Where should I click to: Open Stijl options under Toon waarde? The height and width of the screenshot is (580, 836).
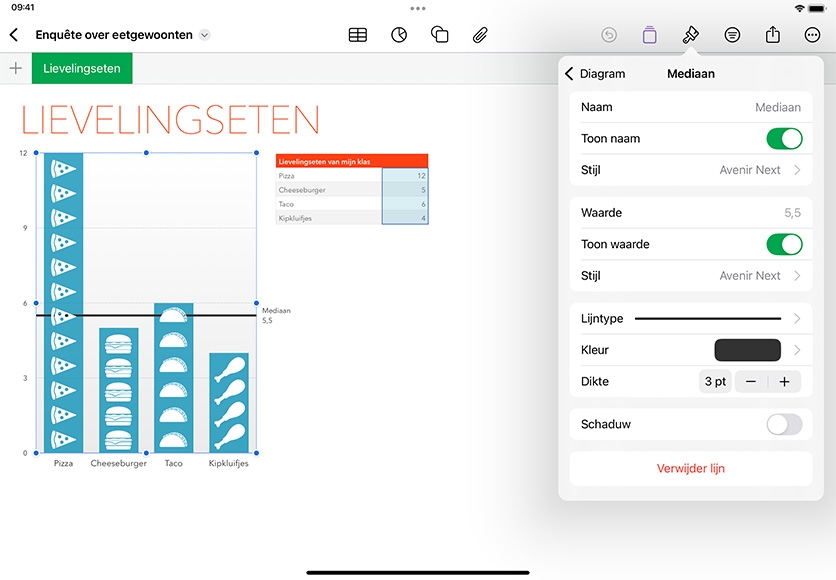(x=691, y=276)
